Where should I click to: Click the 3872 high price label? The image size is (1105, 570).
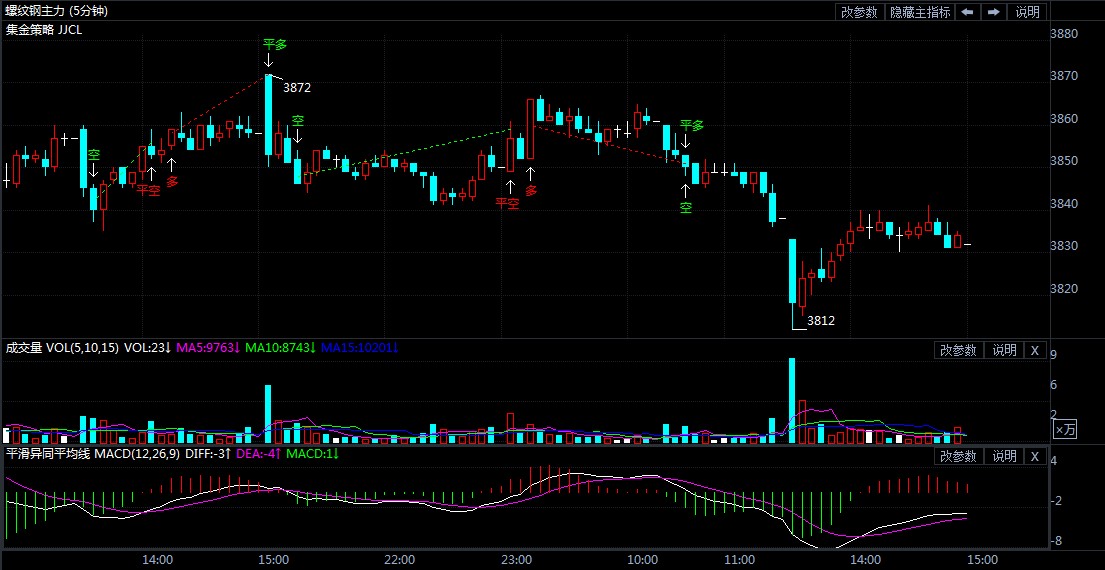(297, 88)
